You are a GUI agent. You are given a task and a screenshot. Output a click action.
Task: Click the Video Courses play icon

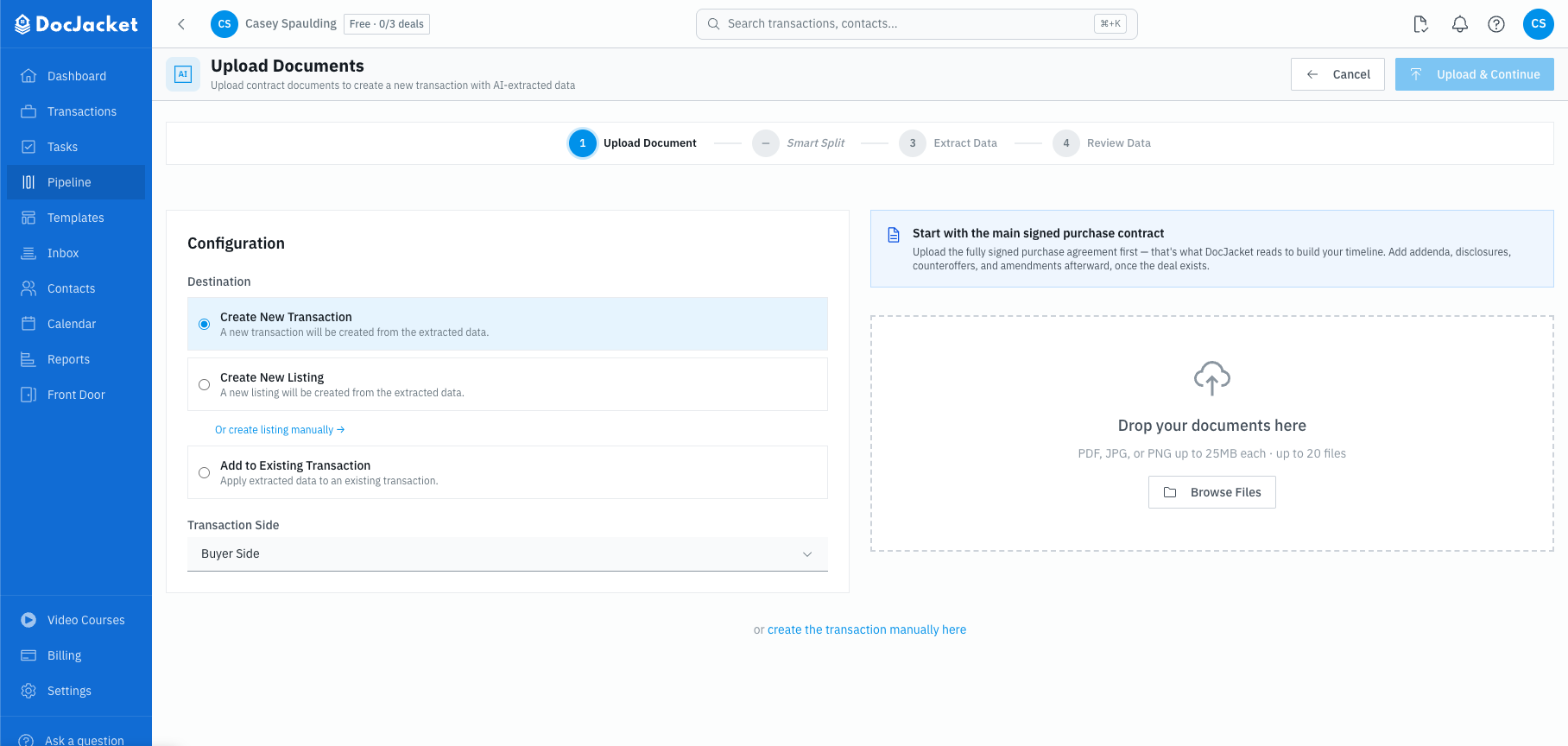28,620
